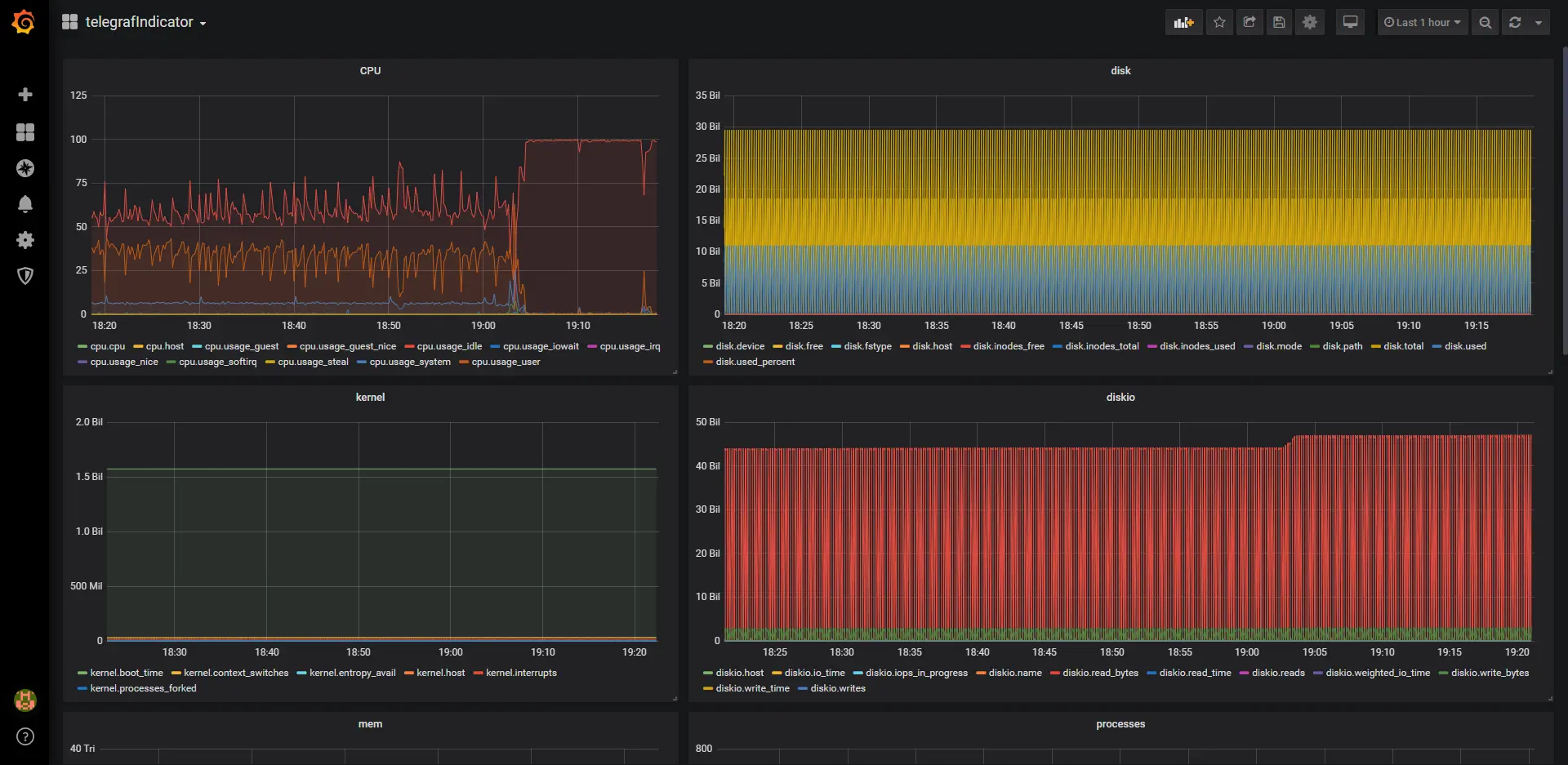The width and height of the screenshot is (1568, 765).
Task: Click the diskio.reads legend label
Action: click(x=1278, y=673)
